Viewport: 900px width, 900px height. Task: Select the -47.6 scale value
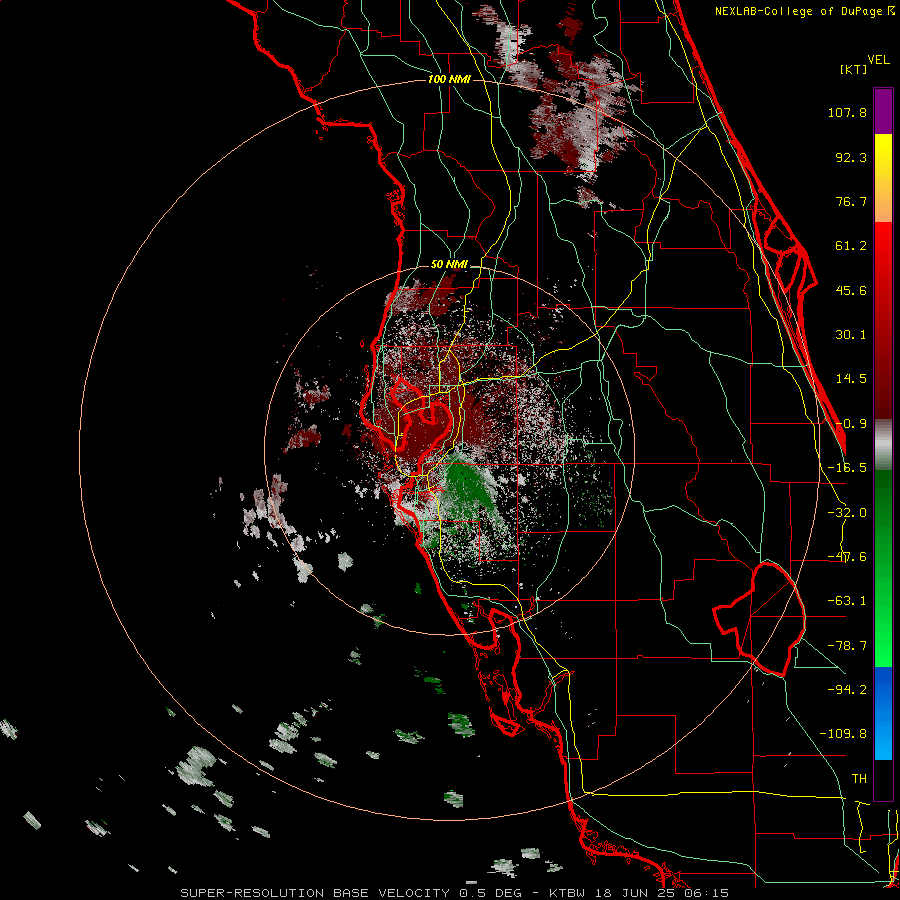coord(847,557)
